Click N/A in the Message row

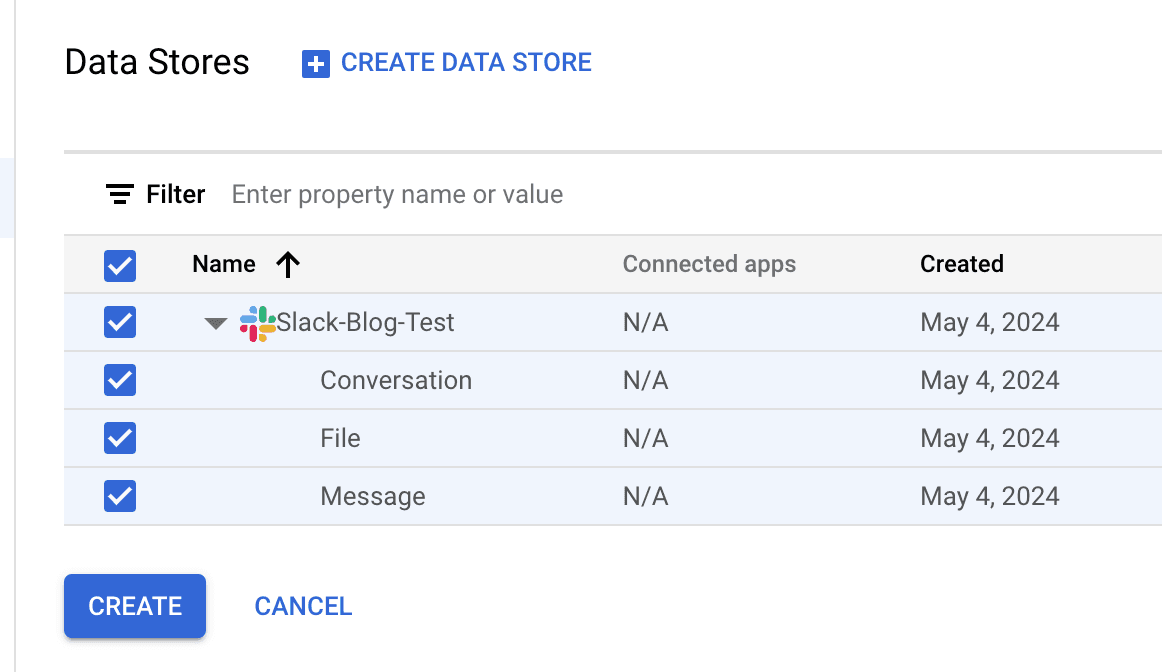pos(645,496)
